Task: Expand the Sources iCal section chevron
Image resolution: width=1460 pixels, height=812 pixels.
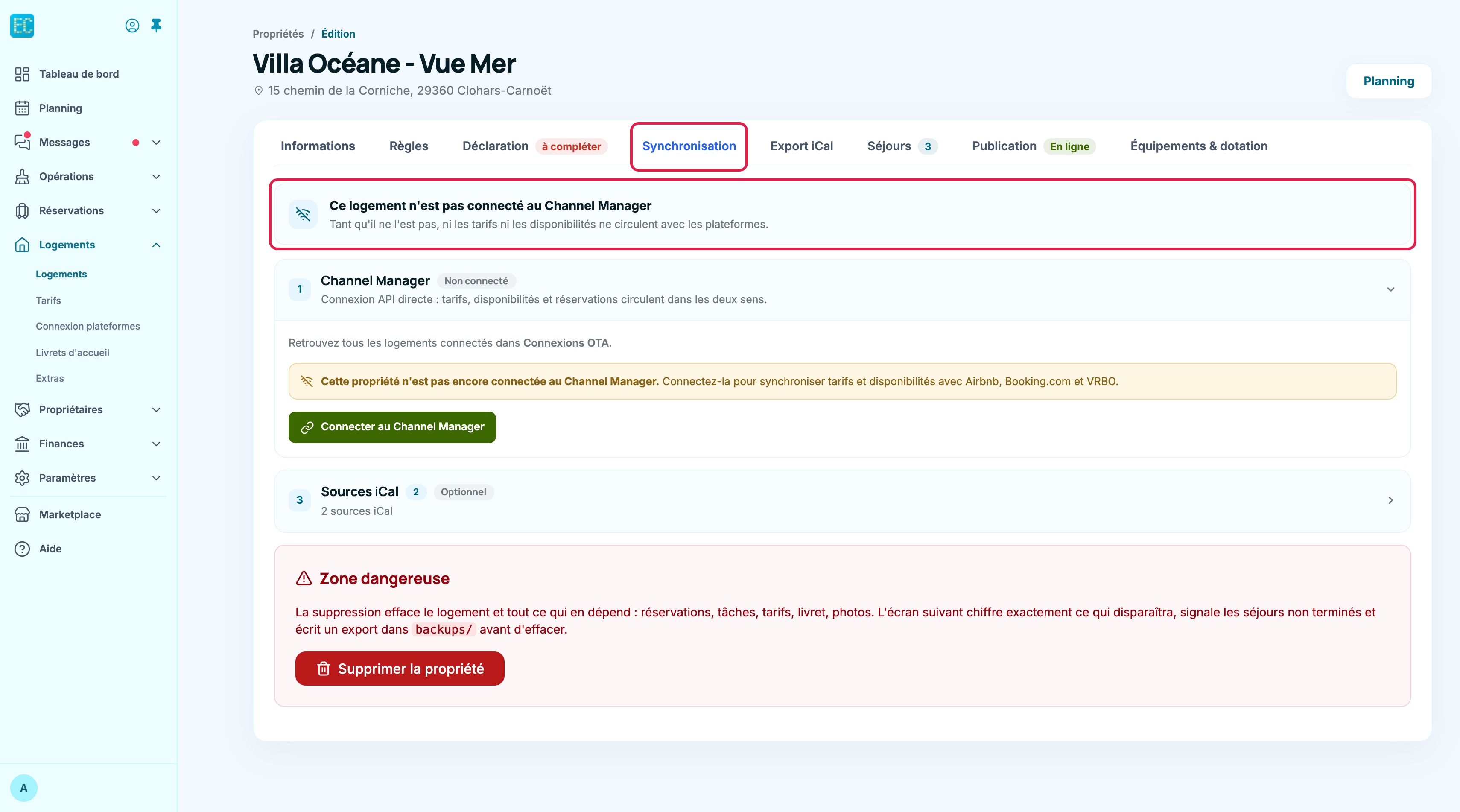Action: pyautogui.click(x=1390, y=500)
